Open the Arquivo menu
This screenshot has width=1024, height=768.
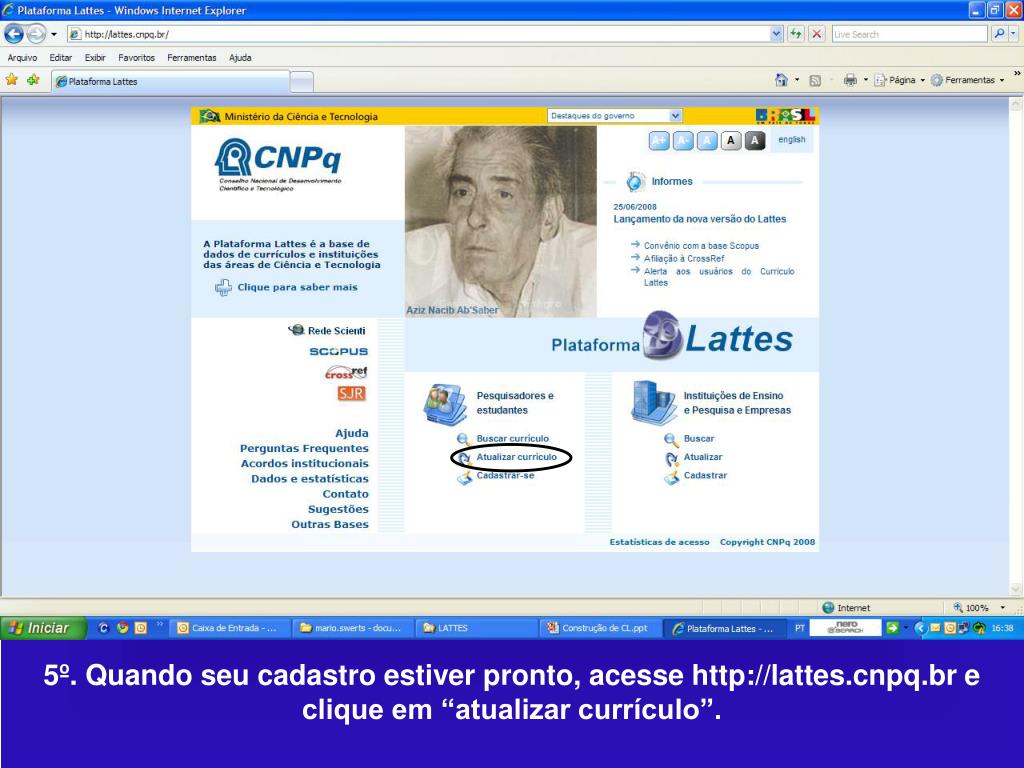[22, 57]
